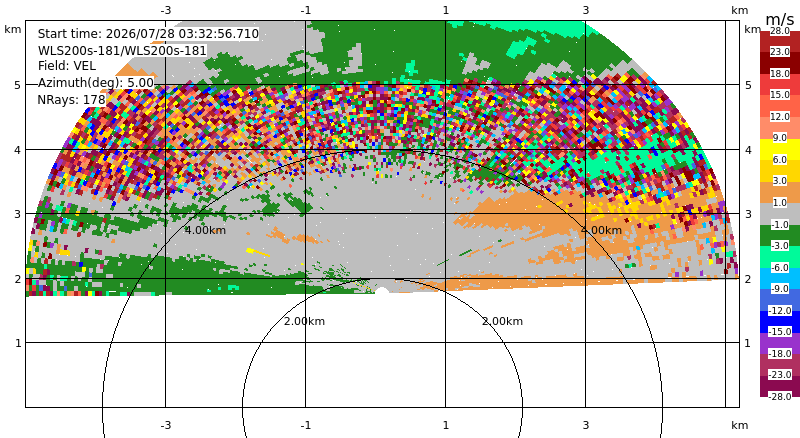Click the bottom axis tick label 3
This screenshot has height=438, width=800.
pyautogui.click(x=586, y=425)
